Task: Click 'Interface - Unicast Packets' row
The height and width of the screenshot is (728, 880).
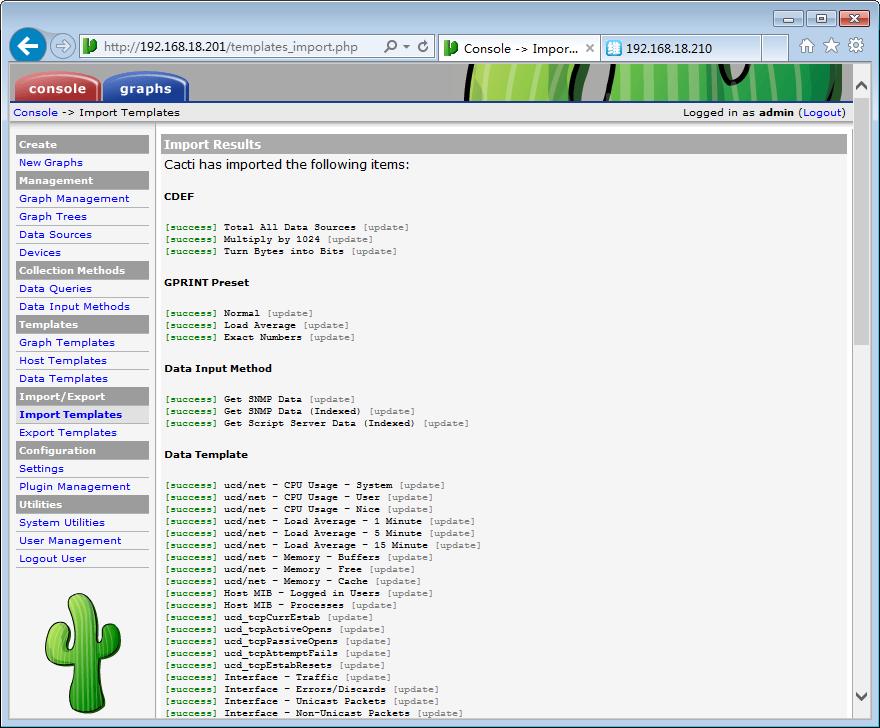Action: (302, 701)
